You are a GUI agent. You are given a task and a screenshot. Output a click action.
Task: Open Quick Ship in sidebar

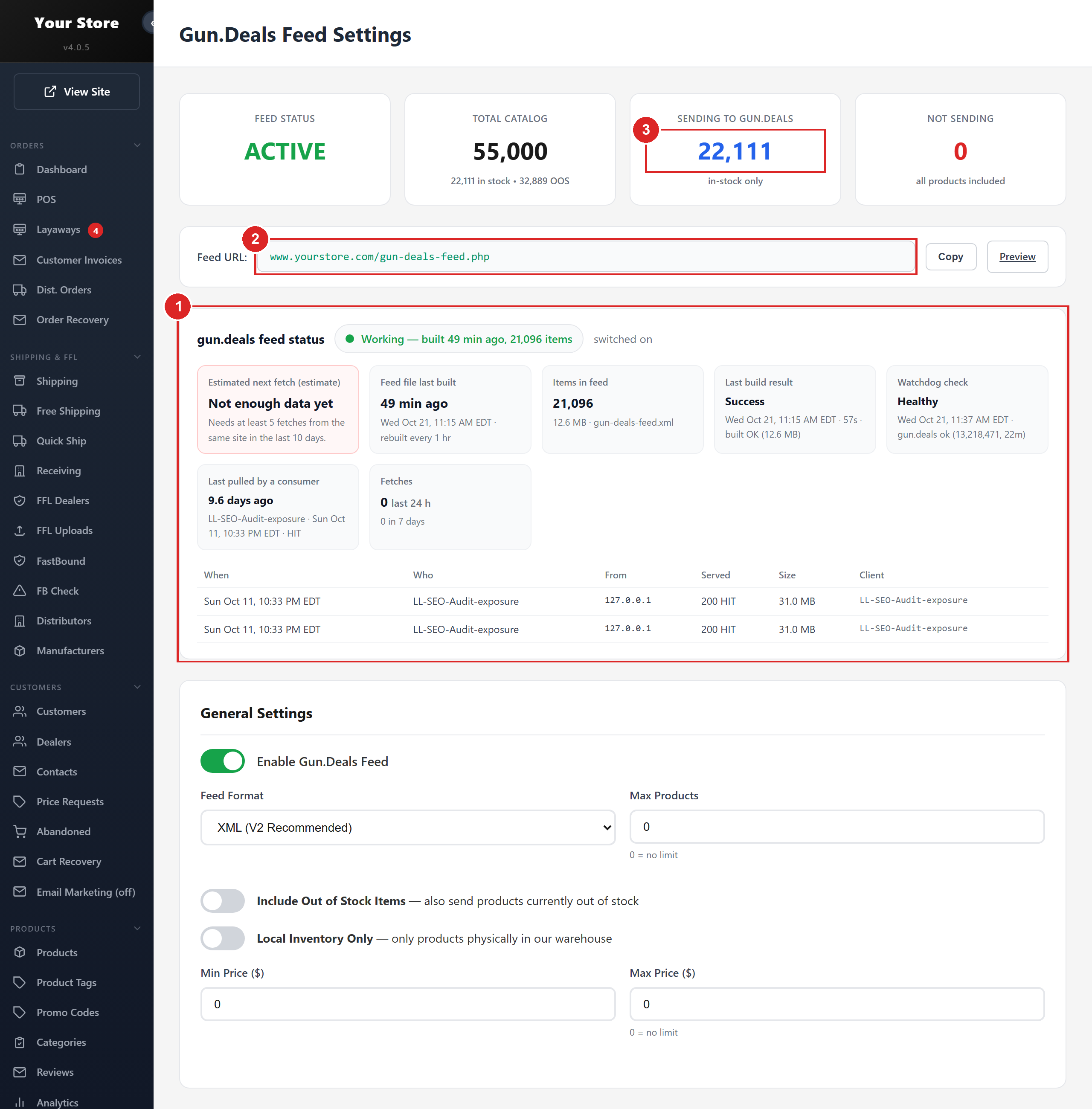pyautogui.click(x=61, y=440)
